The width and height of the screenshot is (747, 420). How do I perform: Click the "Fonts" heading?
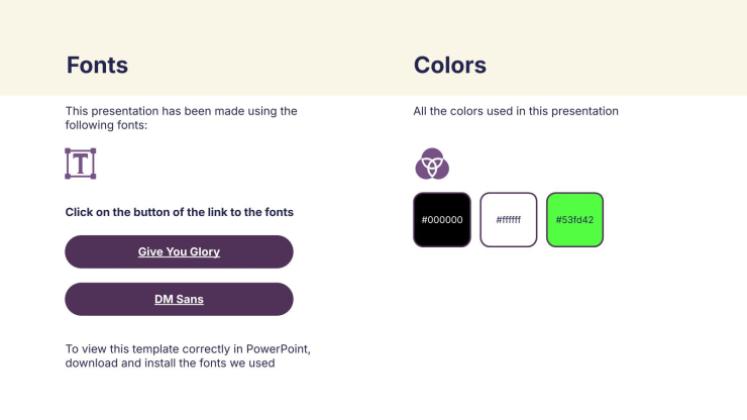[x=97, y=66]
